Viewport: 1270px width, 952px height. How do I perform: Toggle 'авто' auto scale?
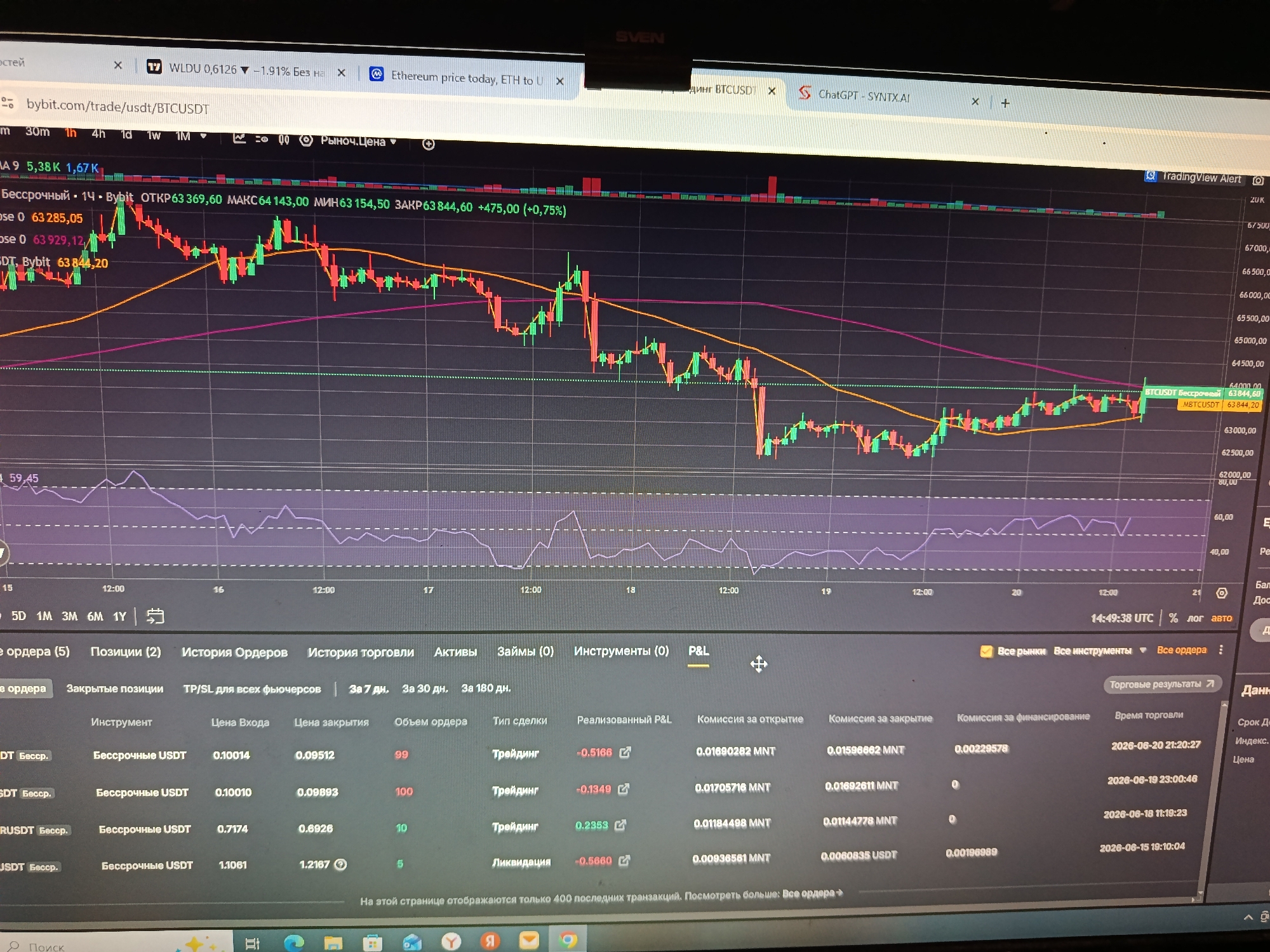point(1222,618)
